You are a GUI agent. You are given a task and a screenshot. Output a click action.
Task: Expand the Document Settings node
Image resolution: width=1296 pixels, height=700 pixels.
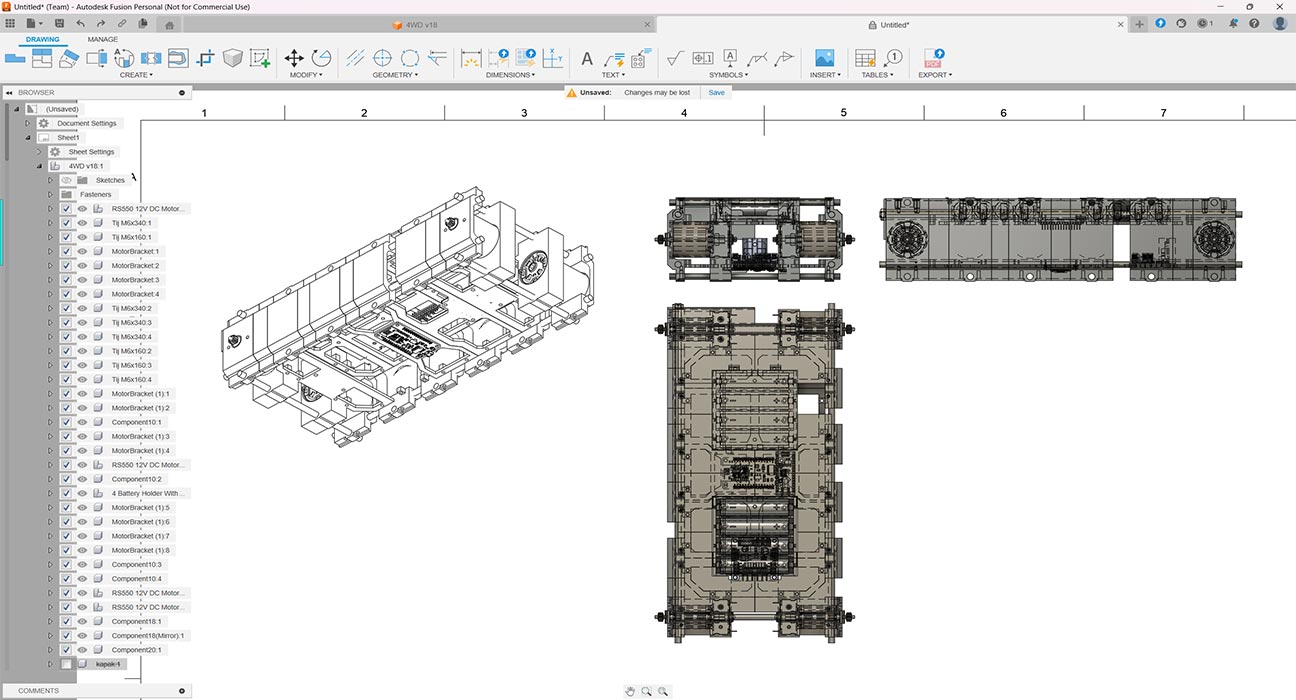coord(28,124)
